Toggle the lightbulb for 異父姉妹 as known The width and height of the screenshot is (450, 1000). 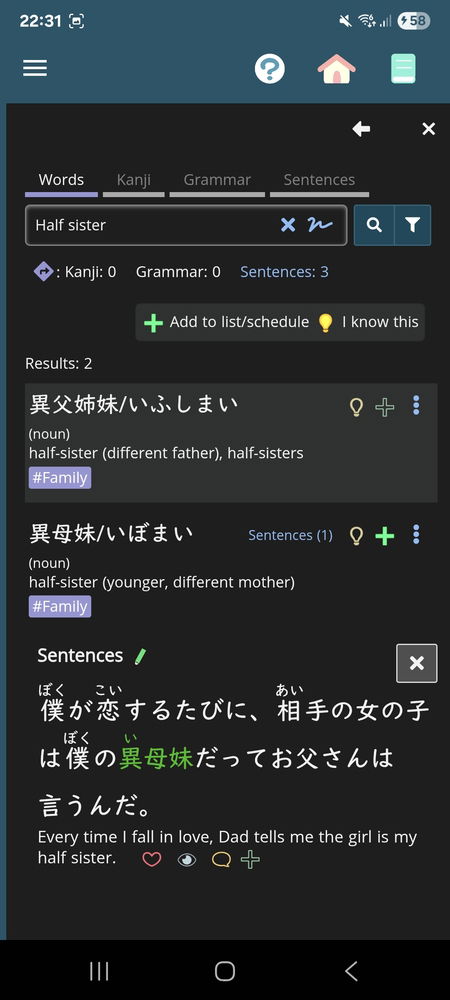coord(356,407)
